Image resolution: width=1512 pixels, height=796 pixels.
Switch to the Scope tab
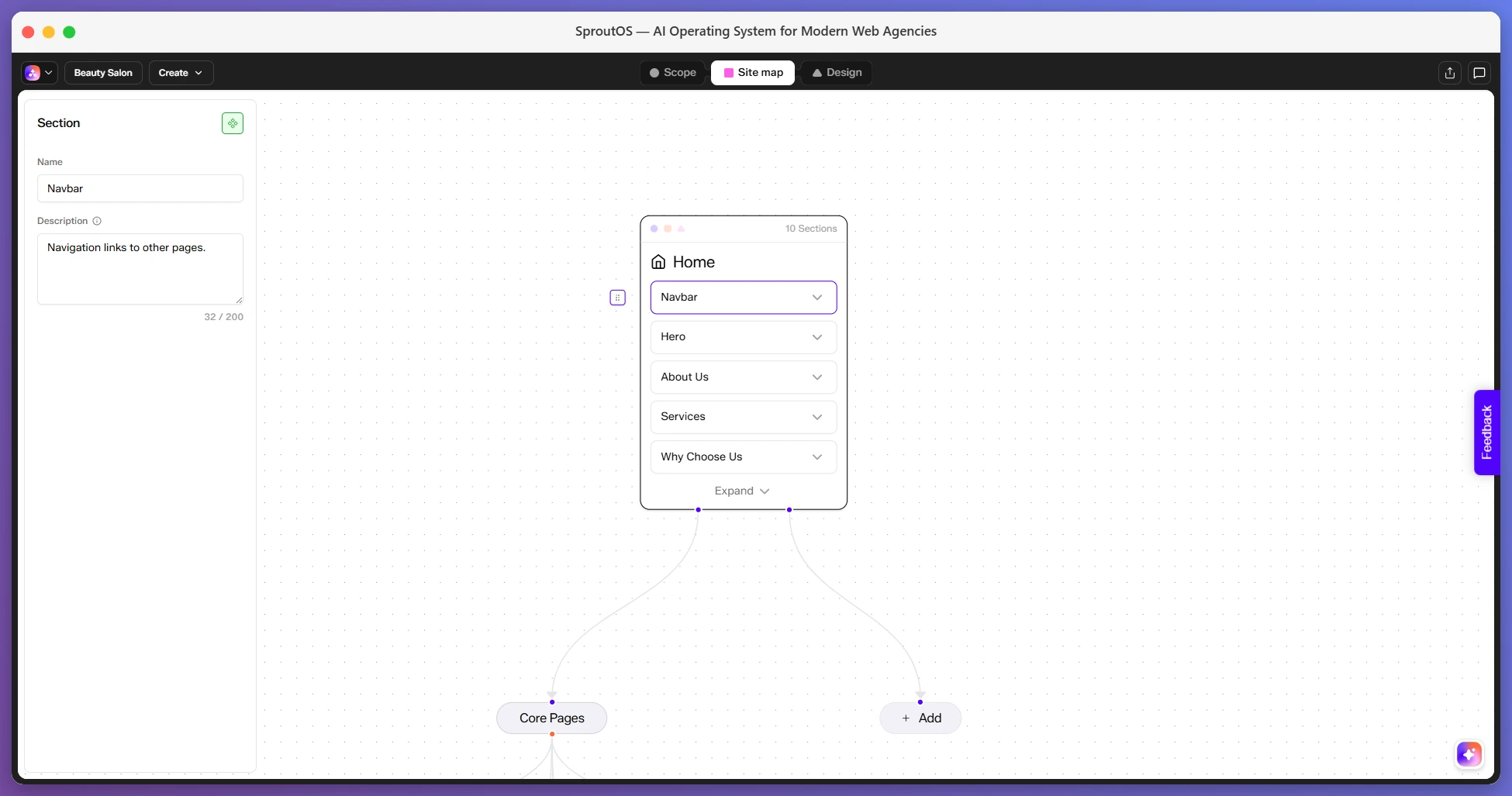(x=673, y=73)
